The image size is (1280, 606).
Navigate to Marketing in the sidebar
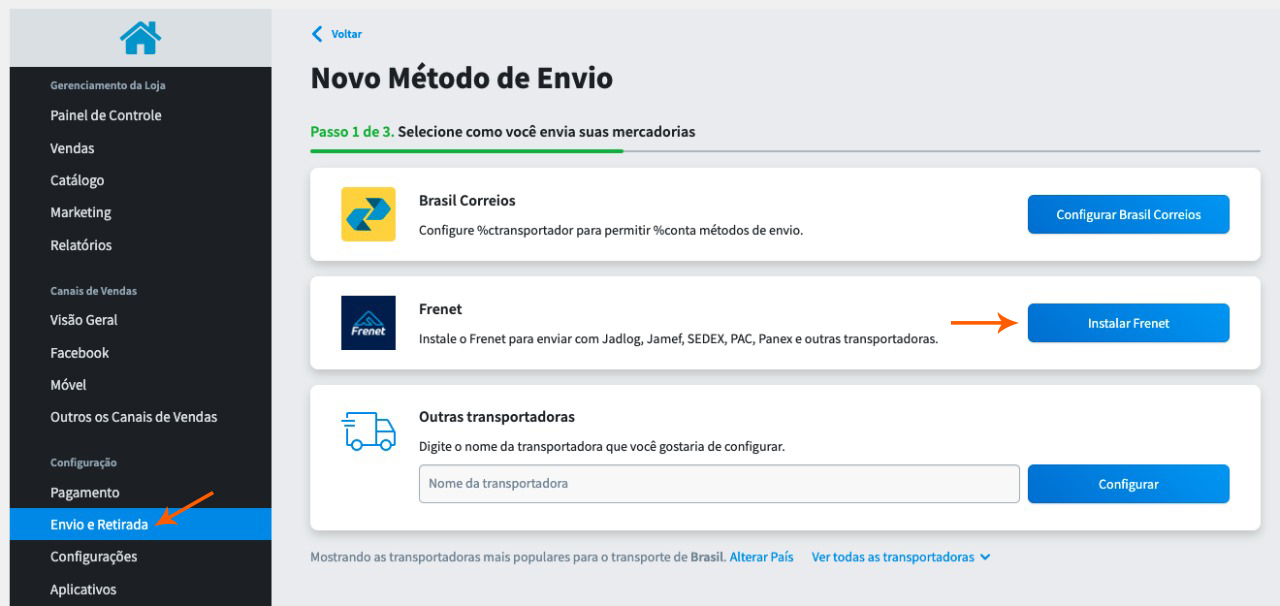(x=81, y=212)
